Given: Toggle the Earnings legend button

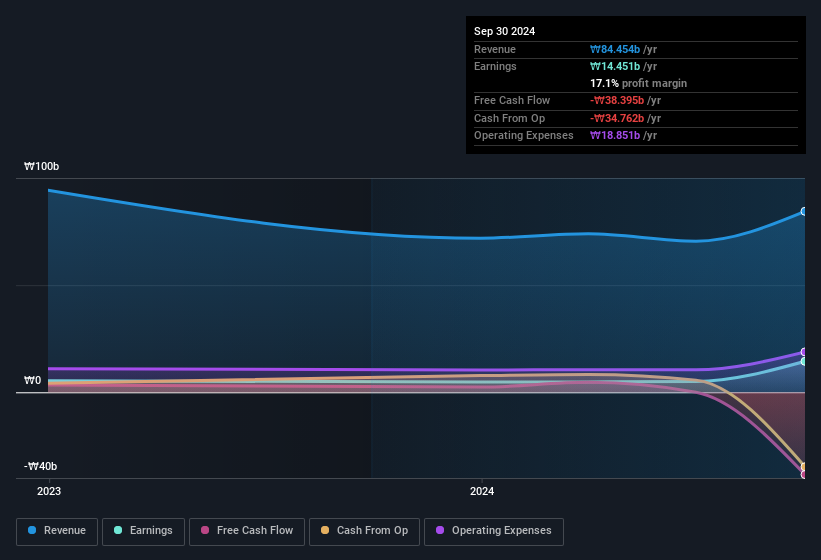Looking at the screenshot, I should tap(143, 532).
